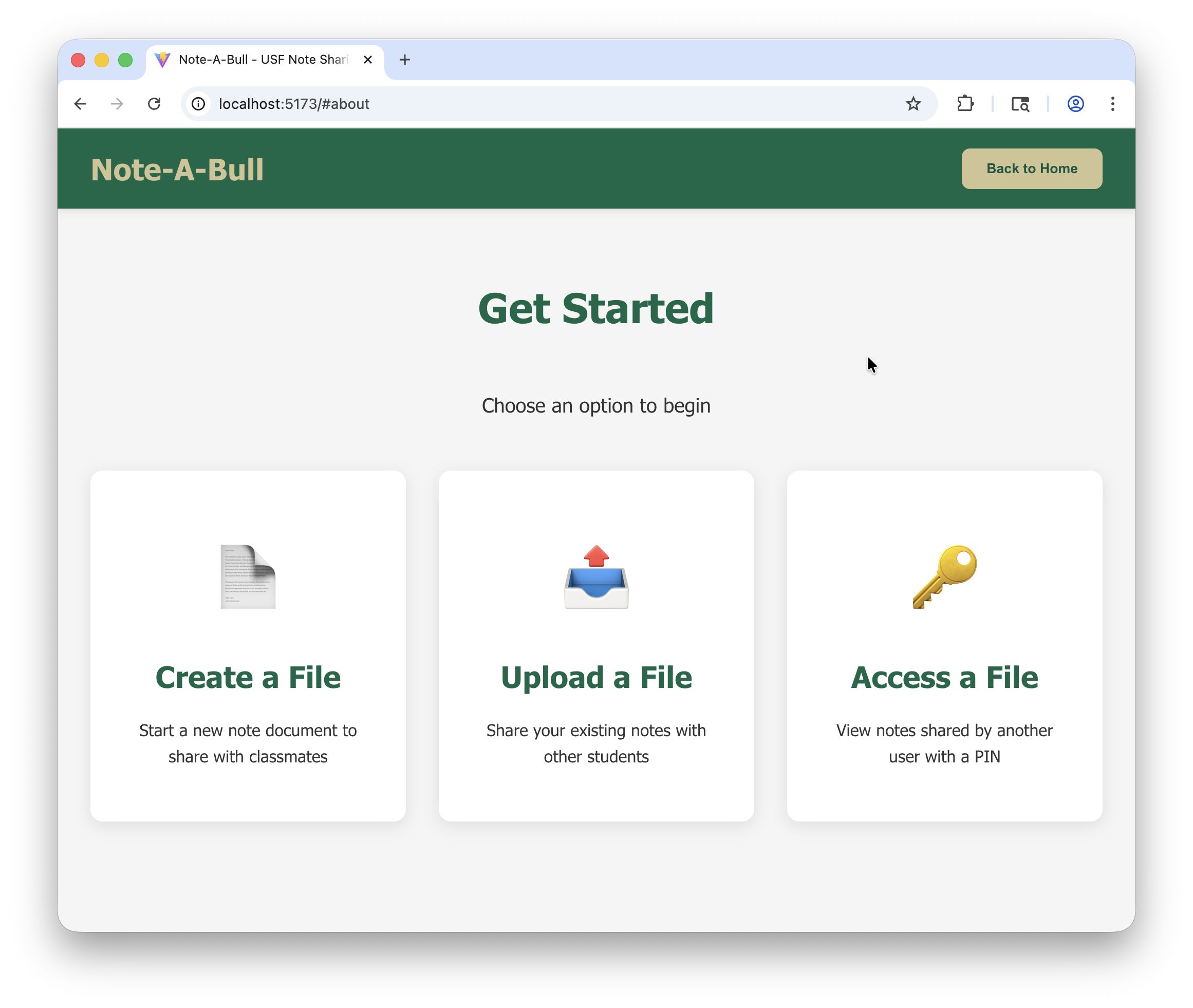Select the Access a File heading
The image size is (1193, 1008).
(944, 678)
